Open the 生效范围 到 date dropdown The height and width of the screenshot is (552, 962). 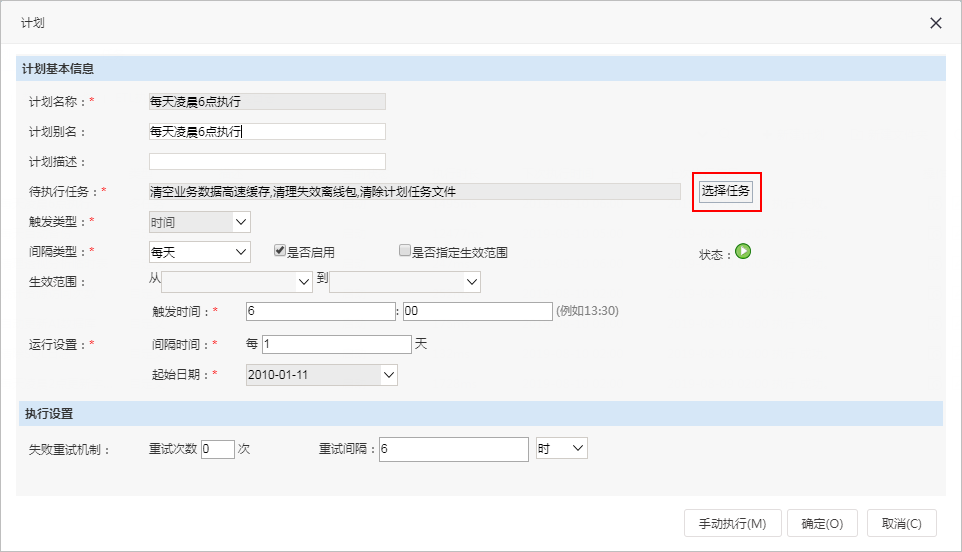405,282
